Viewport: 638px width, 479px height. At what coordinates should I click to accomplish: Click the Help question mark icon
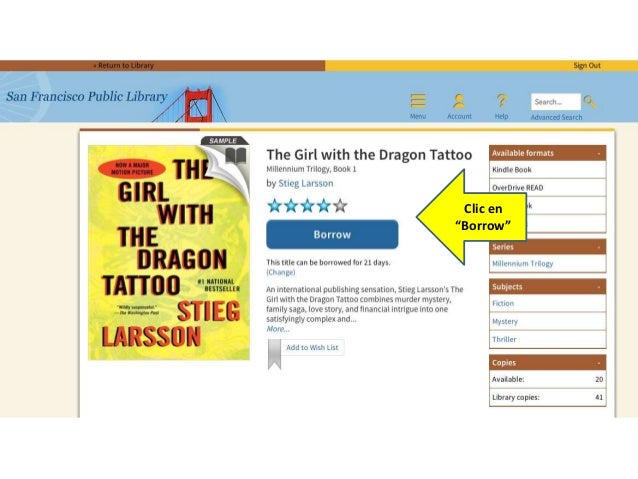pyautogui.click(x=501, y=101)
